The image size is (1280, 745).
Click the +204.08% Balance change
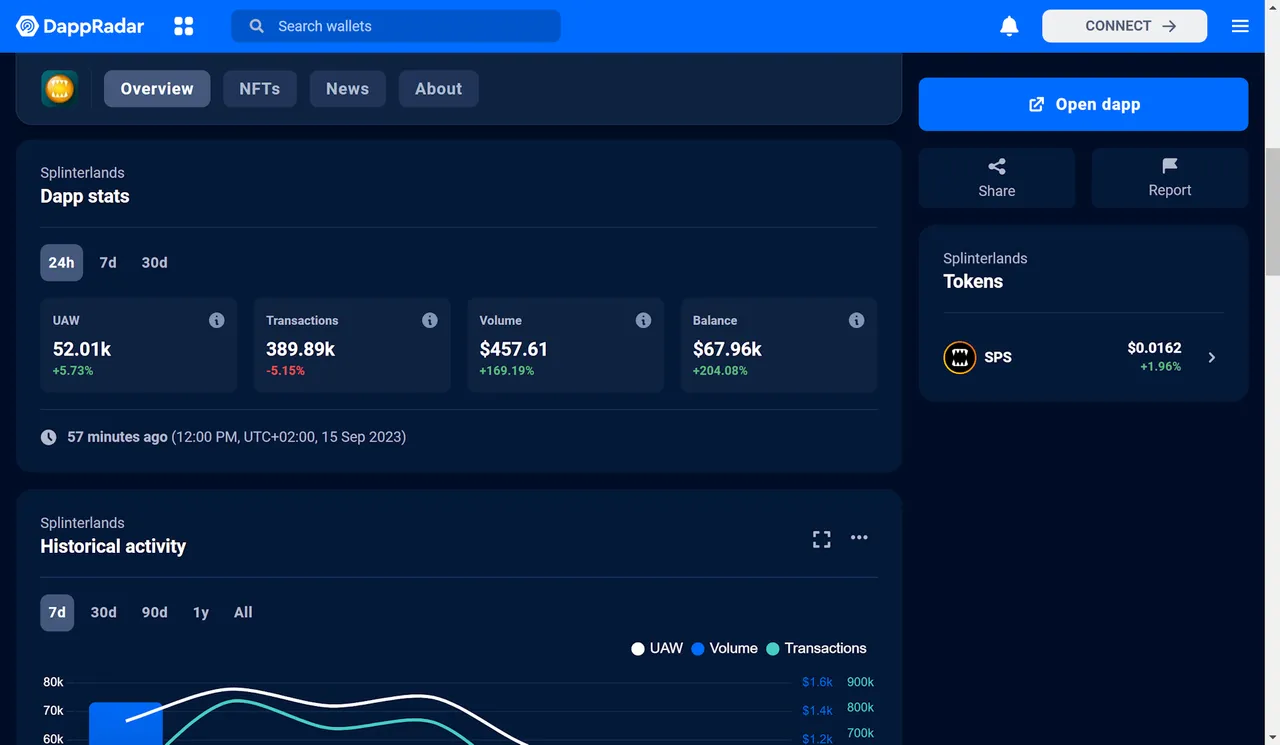click(x=720, y=371)
